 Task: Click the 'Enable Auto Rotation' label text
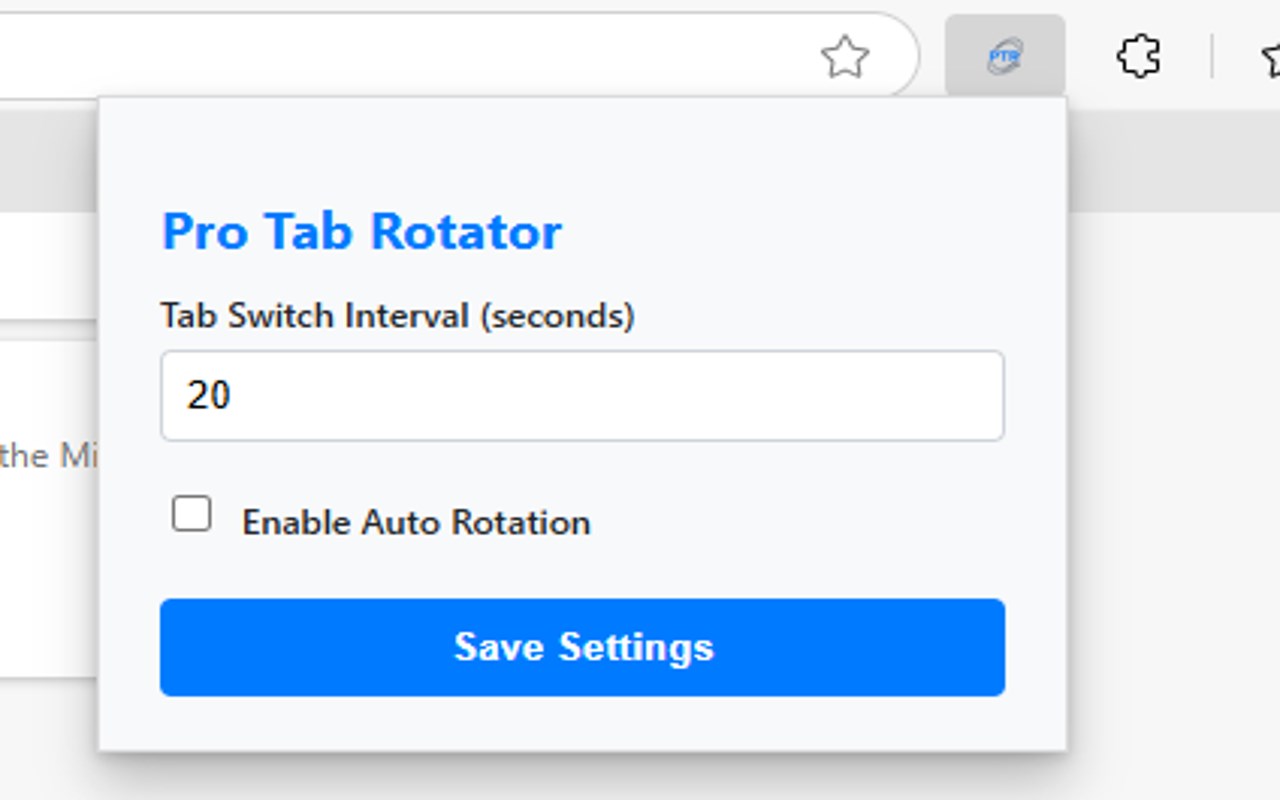(x=416, y=522)
